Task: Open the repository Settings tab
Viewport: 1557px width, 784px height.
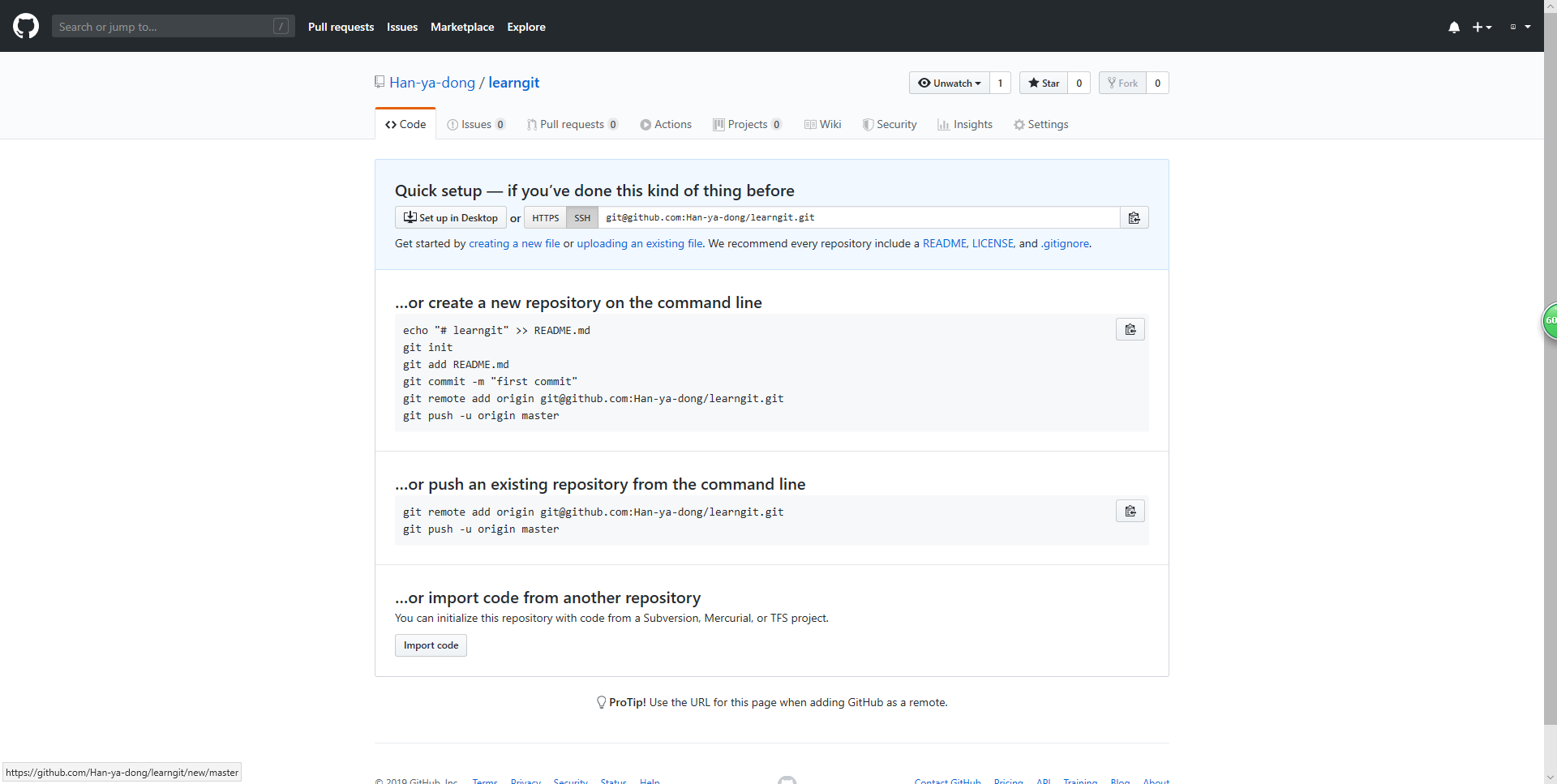Action: click(1041, 124)
